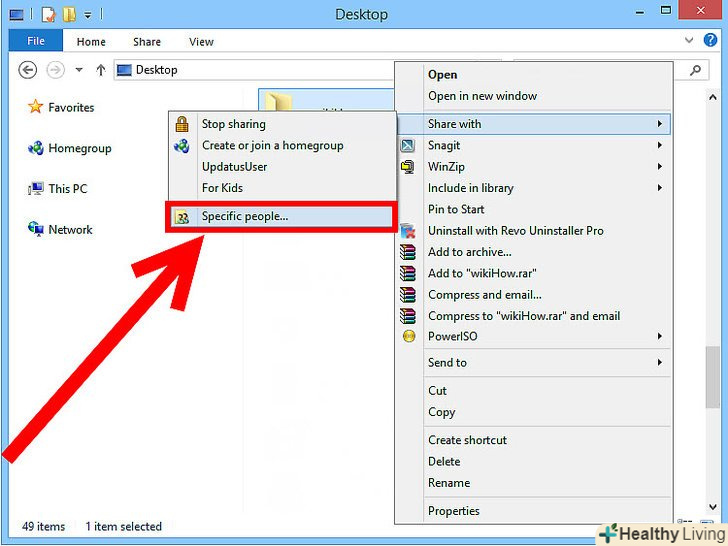Click the WinZip icon in context menu
Screen dimensions: 728x546
tap(408, 167)
